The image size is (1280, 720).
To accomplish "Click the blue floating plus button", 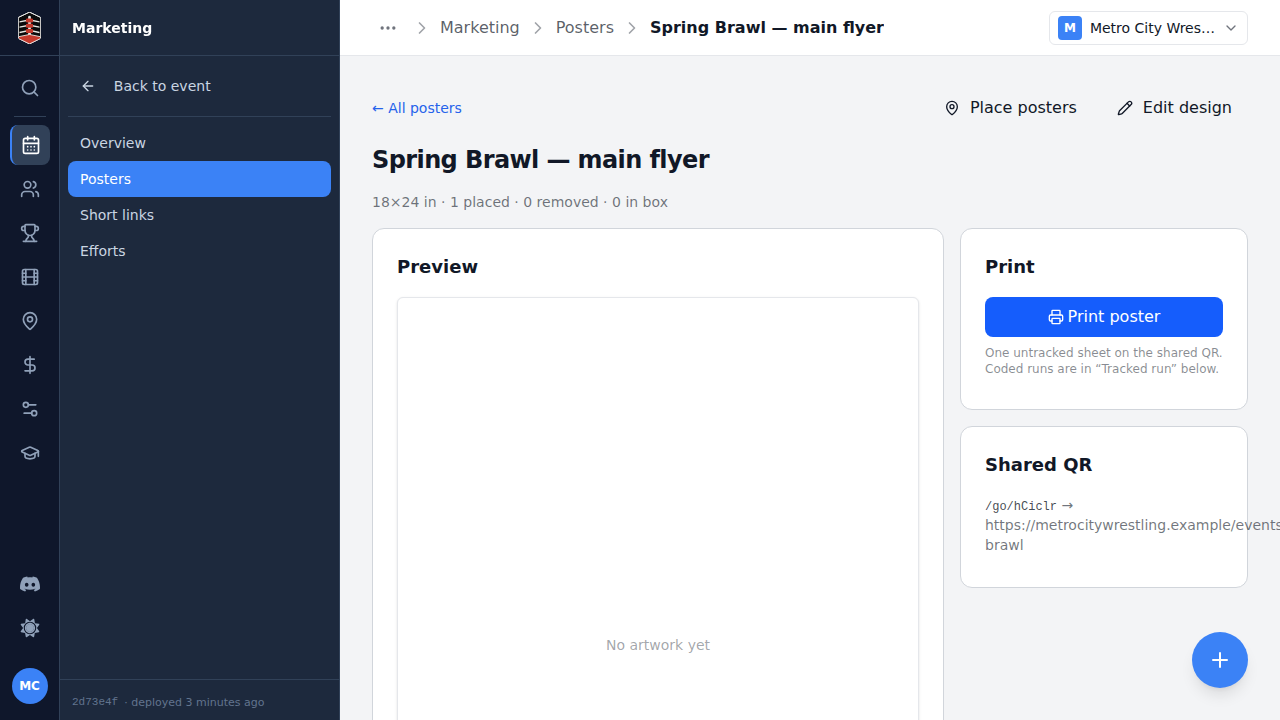I will pyautogui.click(x=1220, y=660).
